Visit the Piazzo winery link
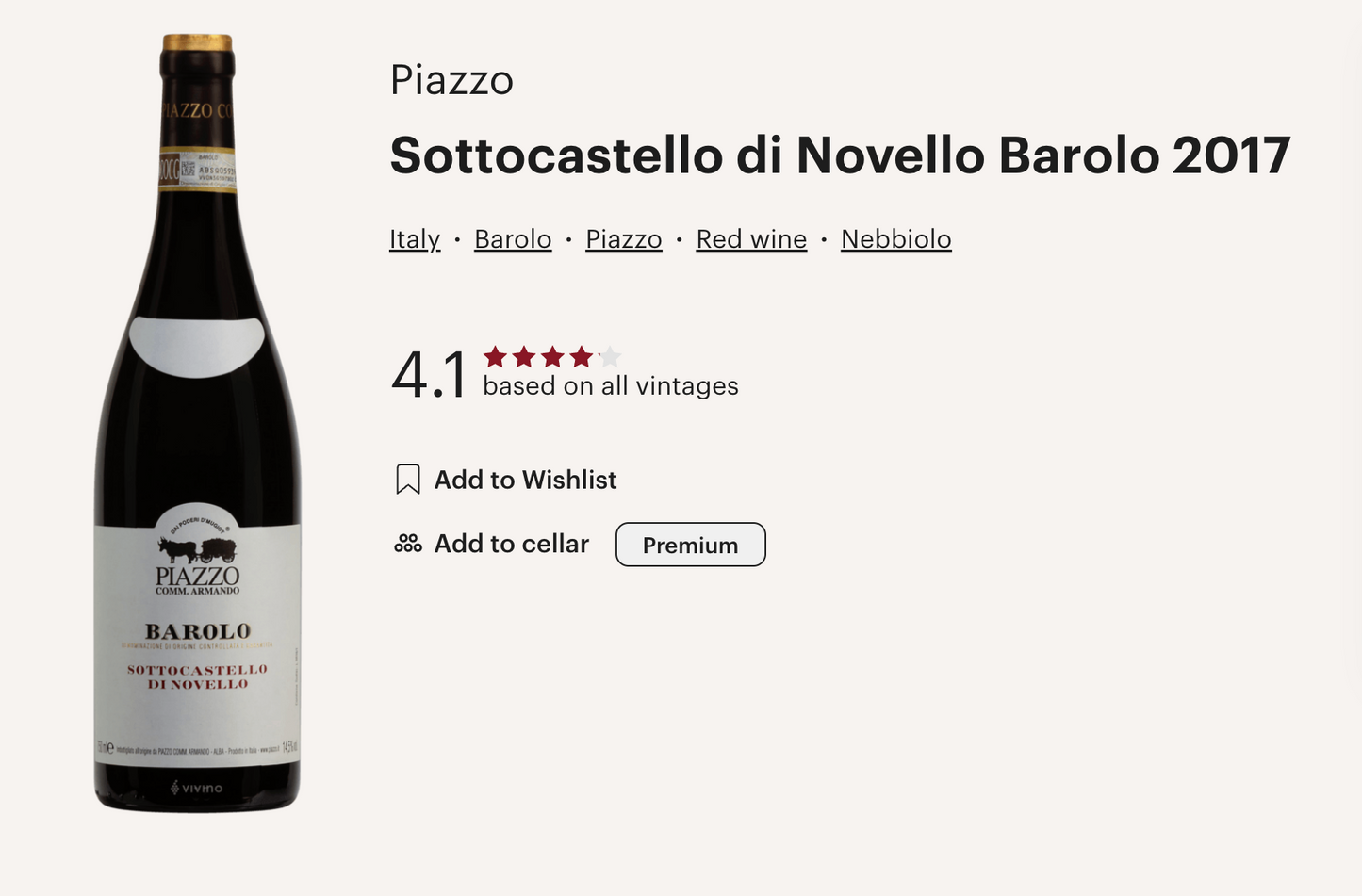 point(623,239)
